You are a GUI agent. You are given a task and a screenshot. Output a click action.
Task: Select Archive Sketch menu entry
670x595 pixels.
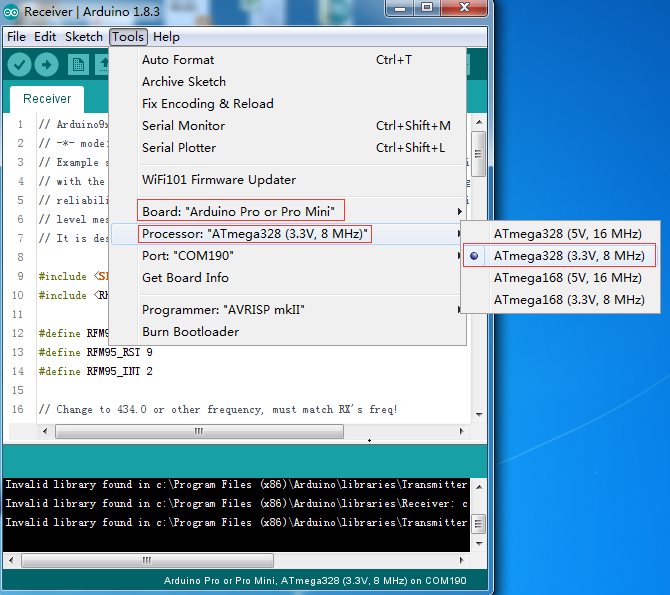click(288, 82)
